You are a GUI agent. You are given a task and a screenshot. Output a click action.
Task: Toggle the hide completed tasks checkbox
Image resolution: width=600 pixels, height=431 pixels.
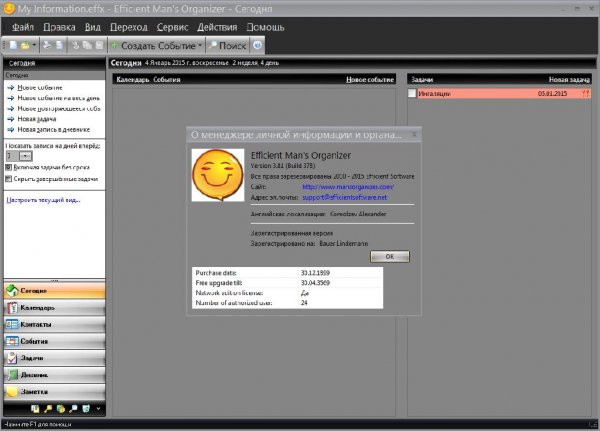[9, 179]
